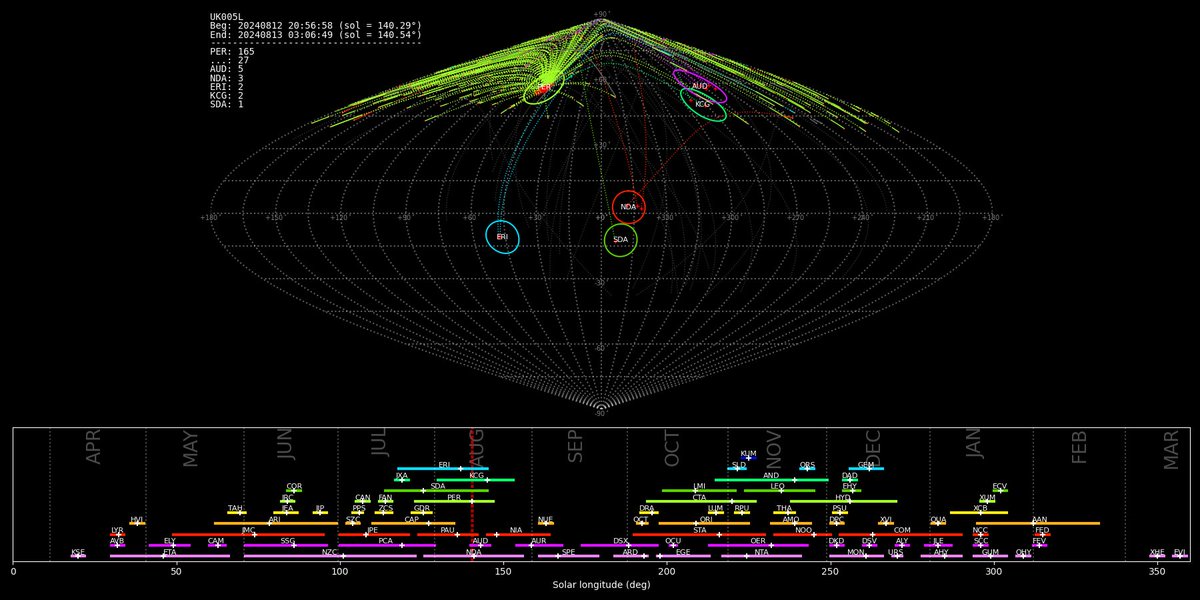Select the LEO shower bar

tap(779, 490)
